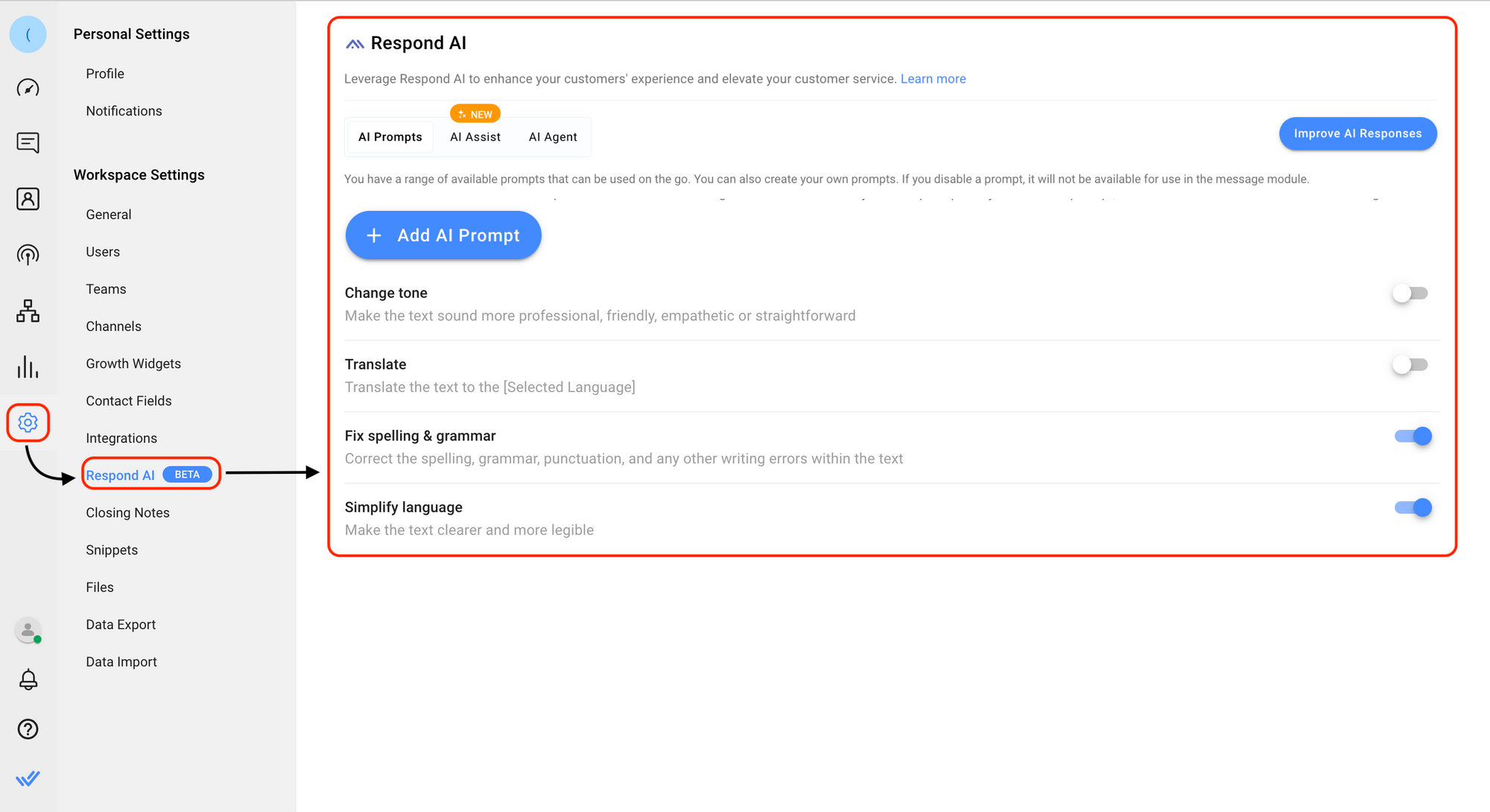Image resolution: width=1490 pixels, height=812 pixels.
Task: Navigate to Integrations settings
Action: (x=120, y=437)
